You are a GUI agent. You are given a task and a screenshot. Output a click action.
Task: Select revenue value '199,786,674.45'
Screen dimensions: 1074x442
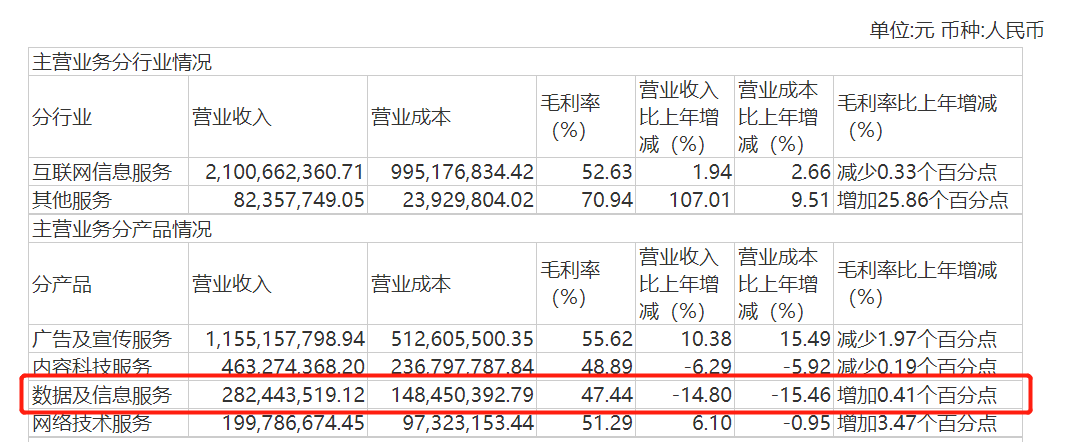point(292,424)
